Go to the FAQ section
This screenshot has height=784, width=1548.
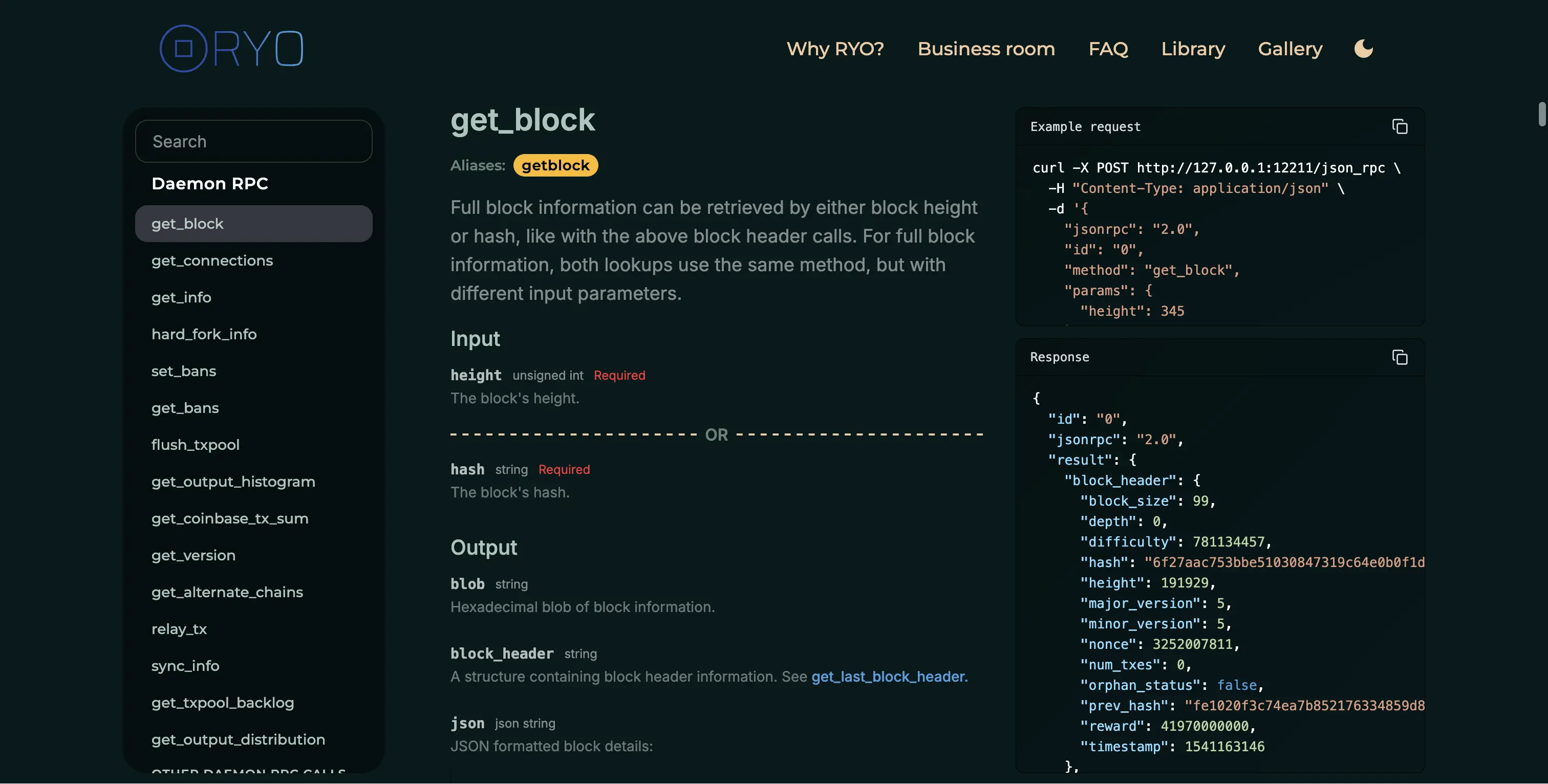tap(1109, 49)
